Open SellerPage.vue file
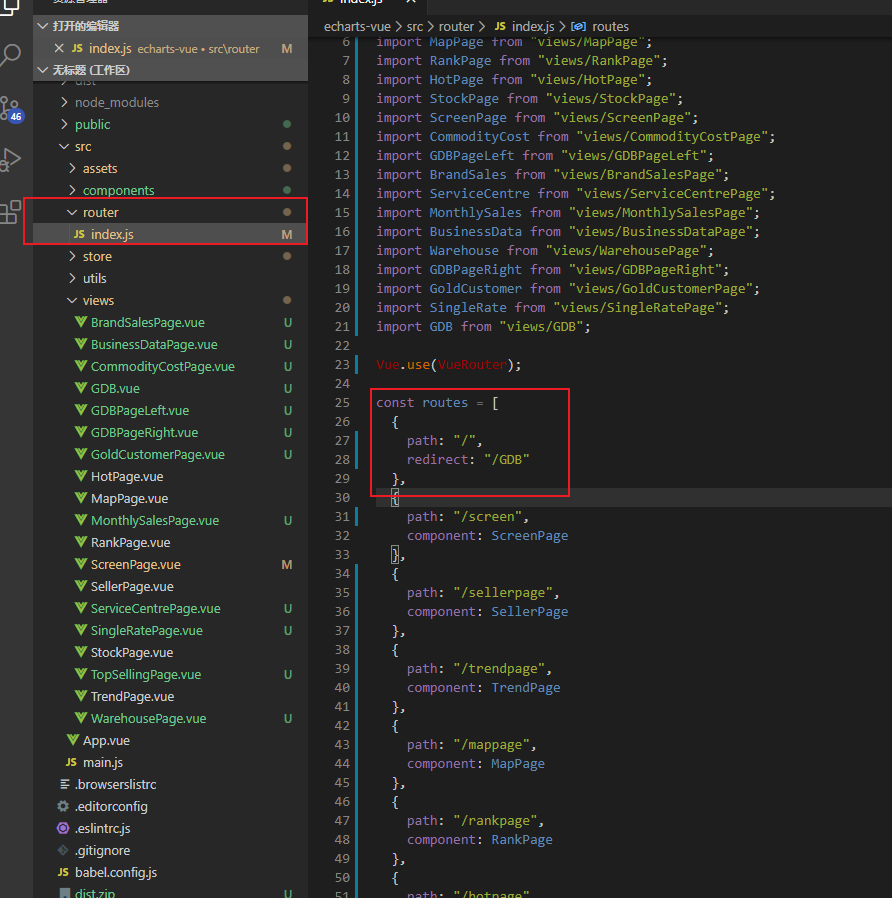Viewport: 892px width, 898px height. (170, 586)
